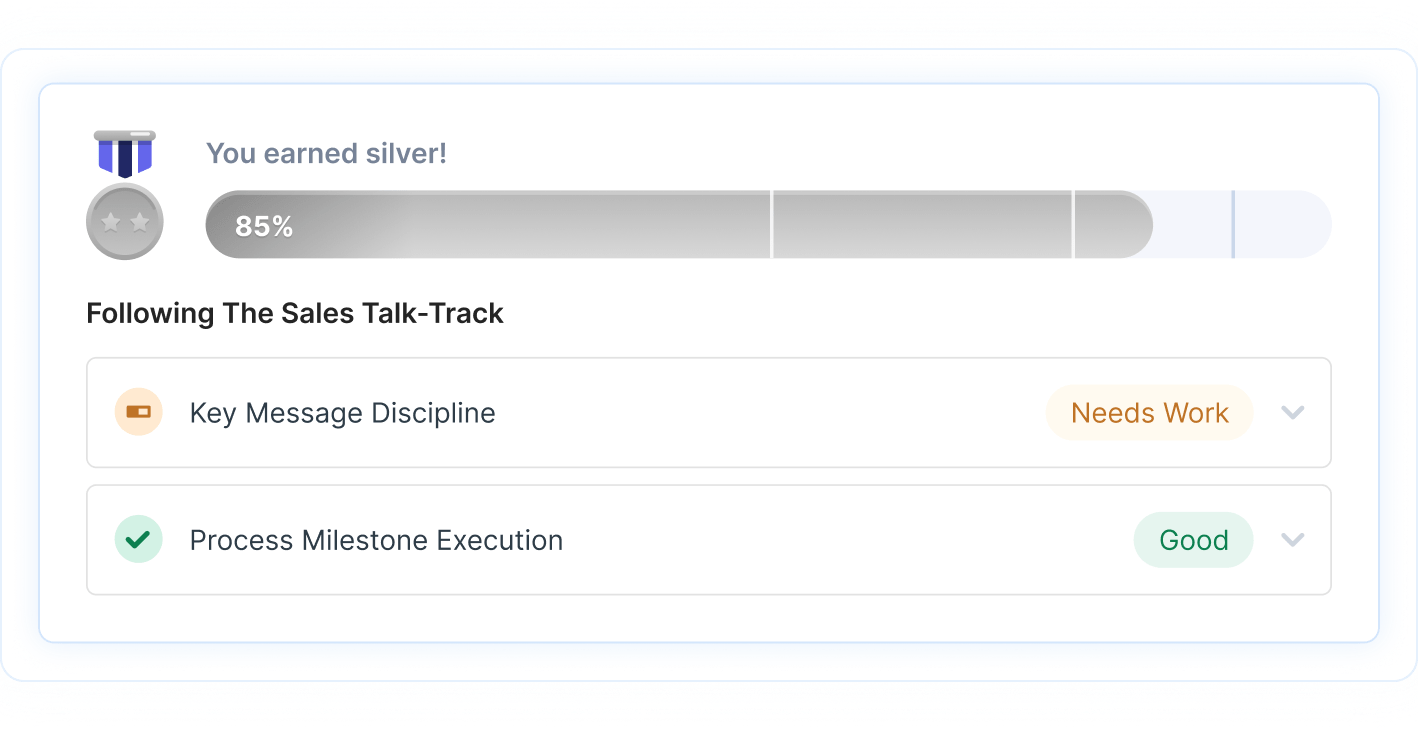Click the milestone divider on the progress bar
This screenshot has width=1418, height=730.
(1233, 224)
